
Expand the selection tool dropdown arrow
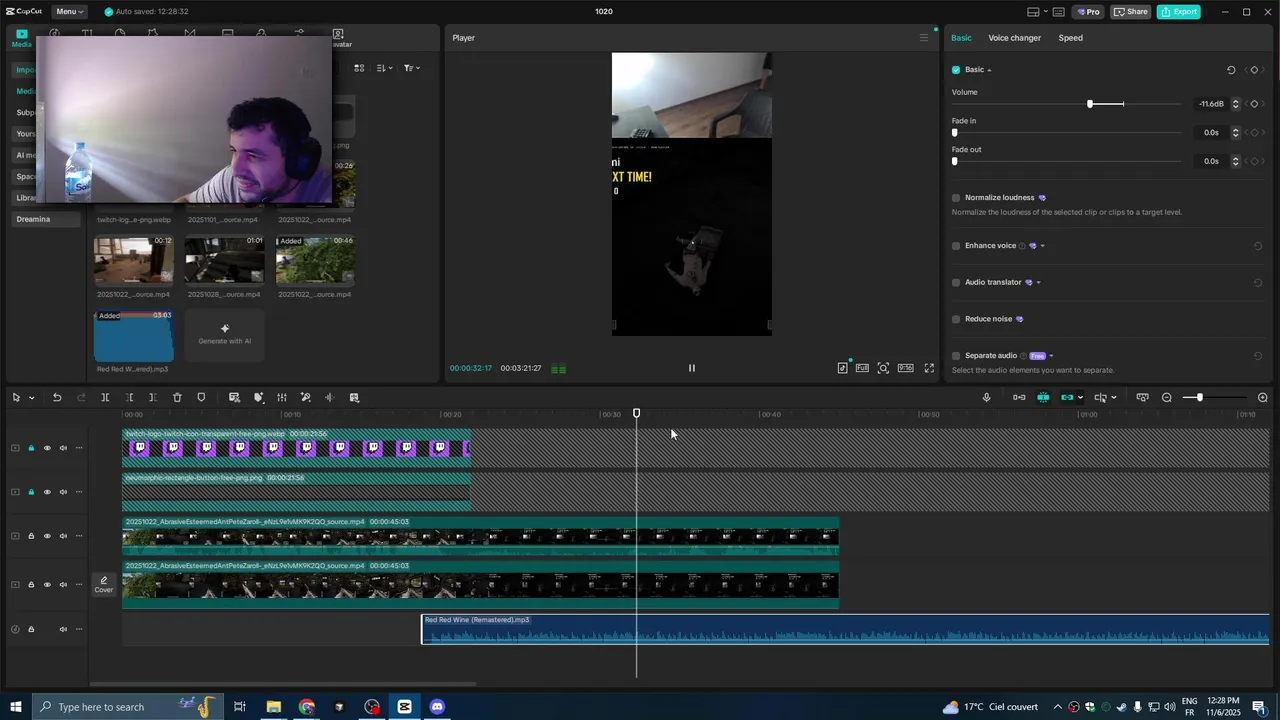point(31,398)
